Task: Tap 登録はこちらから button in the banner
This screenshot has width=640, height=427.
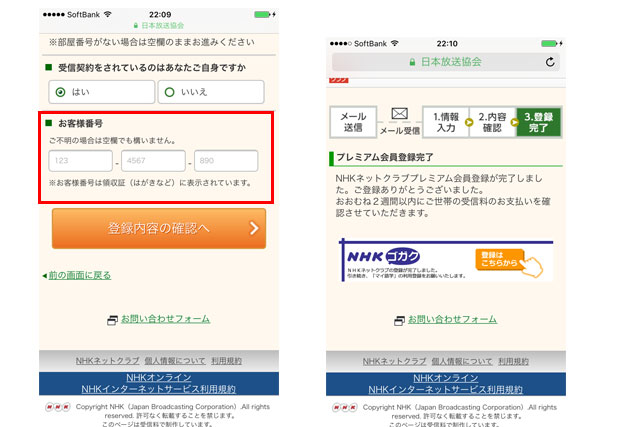Action: pyautogui.click(x=500, y=260)
